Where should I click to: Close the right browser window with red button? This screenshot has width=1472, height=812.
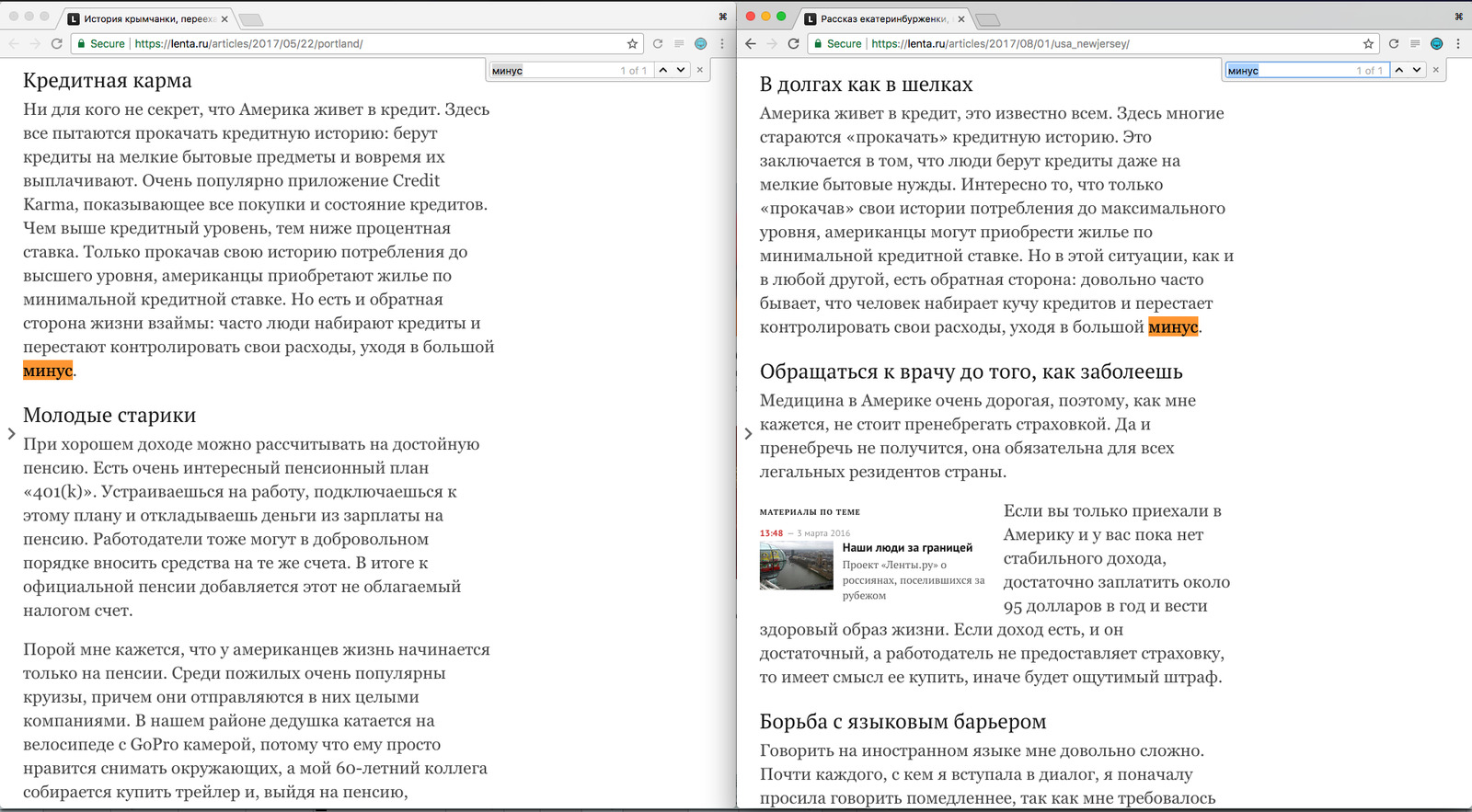[x=750, y=17]
